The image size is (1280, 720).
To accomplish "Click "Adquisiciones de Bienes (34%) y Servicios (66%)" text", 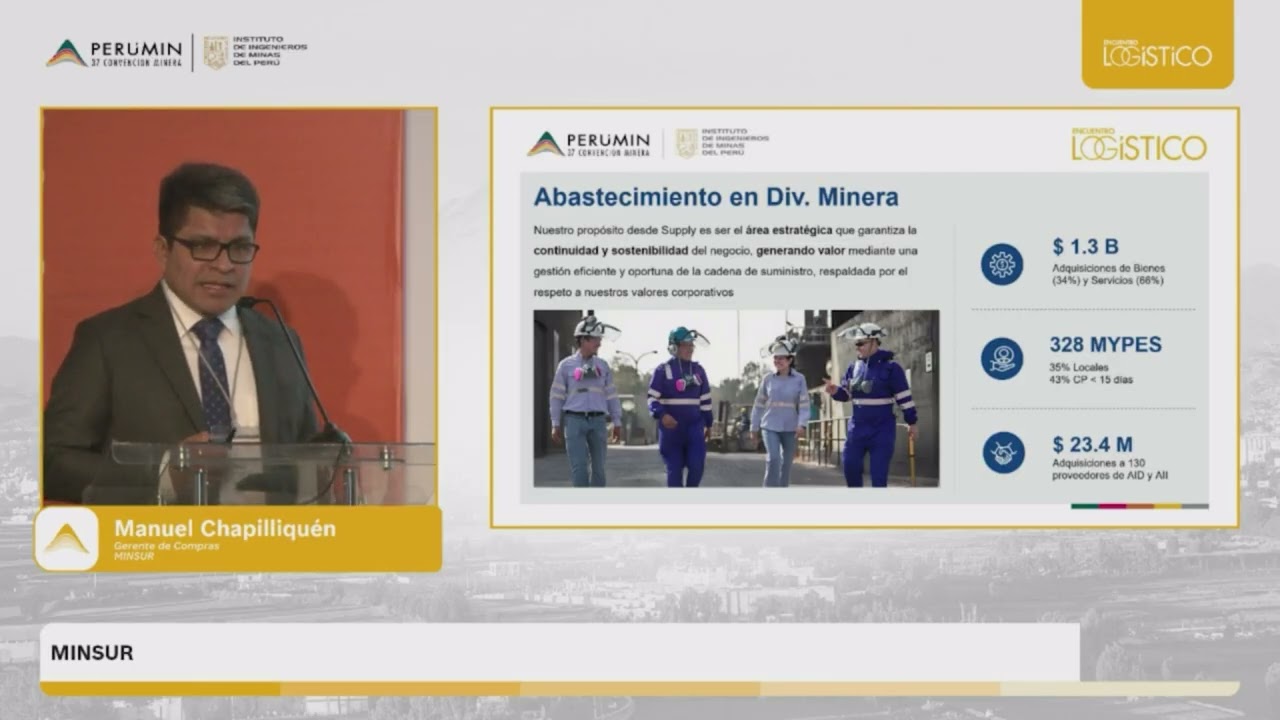I will (1108, 275).
